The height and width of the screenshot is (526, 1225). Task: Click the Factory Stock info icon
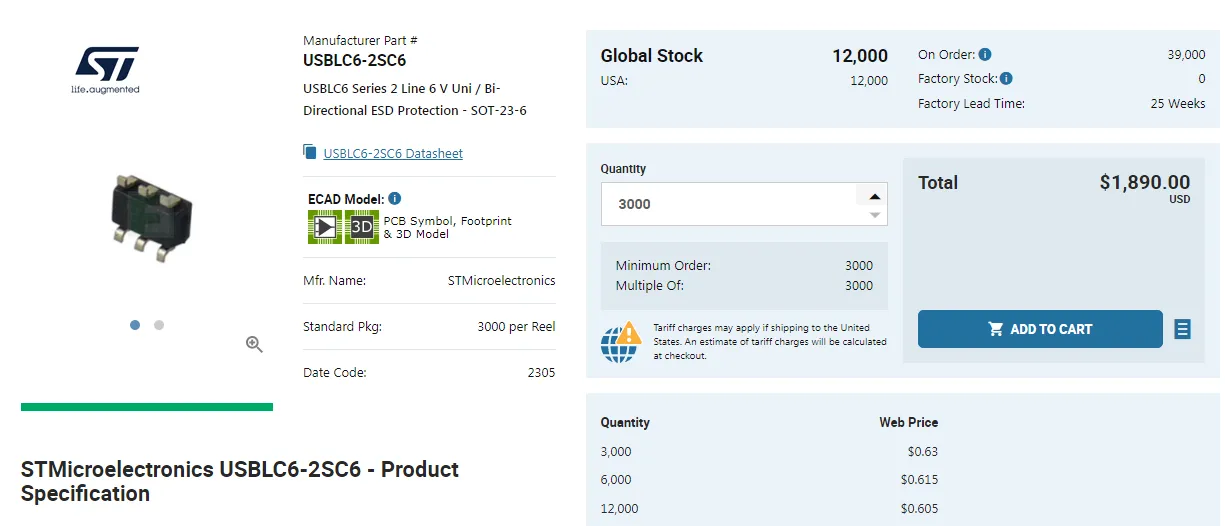[1006, 78]
